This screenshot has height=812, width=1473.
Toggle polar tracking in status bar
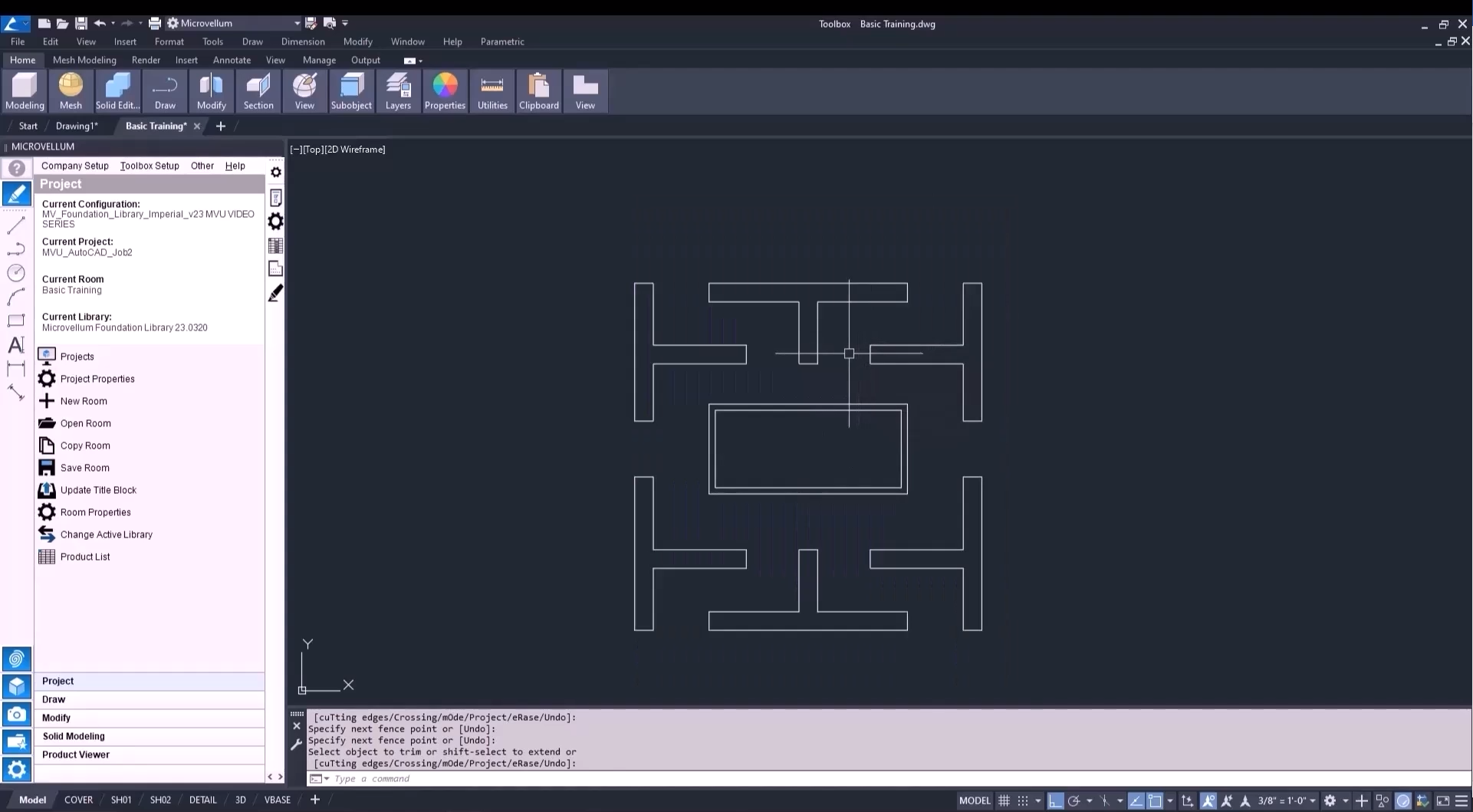[1074, 800]
